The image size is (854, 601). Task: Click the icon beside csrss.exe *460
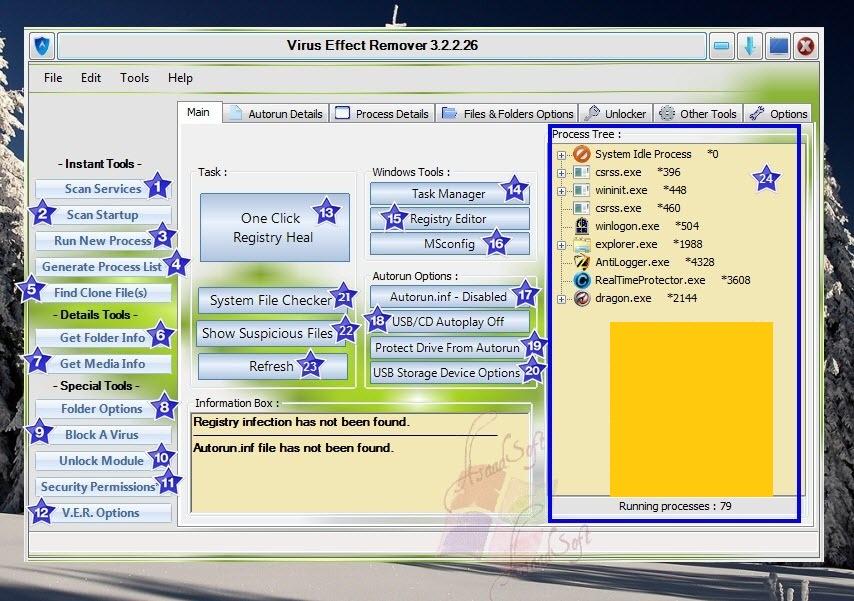[582, 208]
